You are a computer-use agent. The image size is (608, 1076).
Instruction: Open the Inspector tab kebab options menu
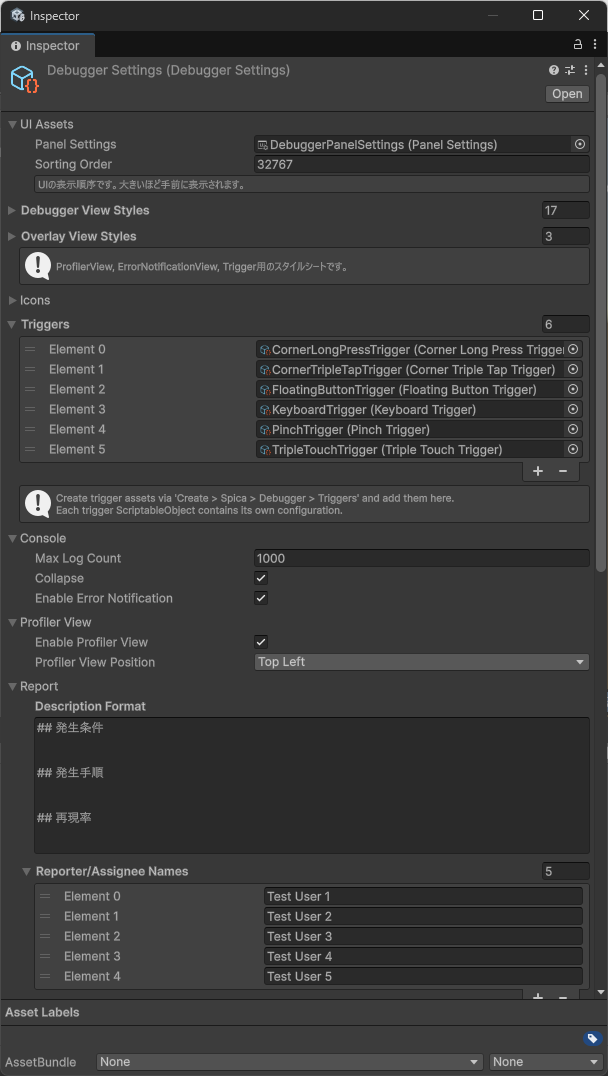point(593,45)
